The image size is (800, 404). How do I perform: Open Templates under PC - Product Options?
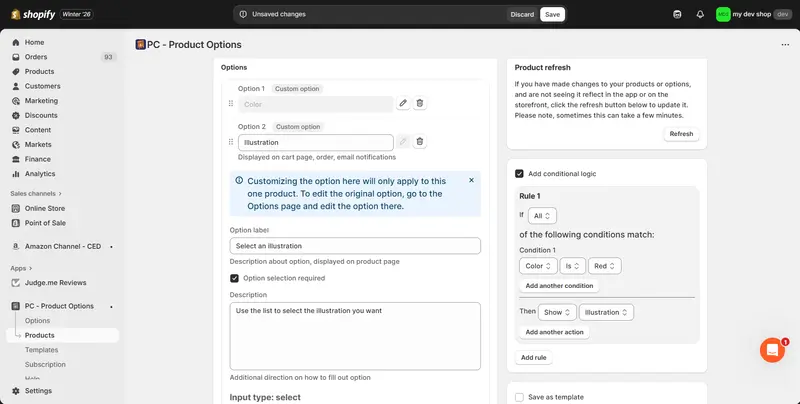[x=41, y=350]
